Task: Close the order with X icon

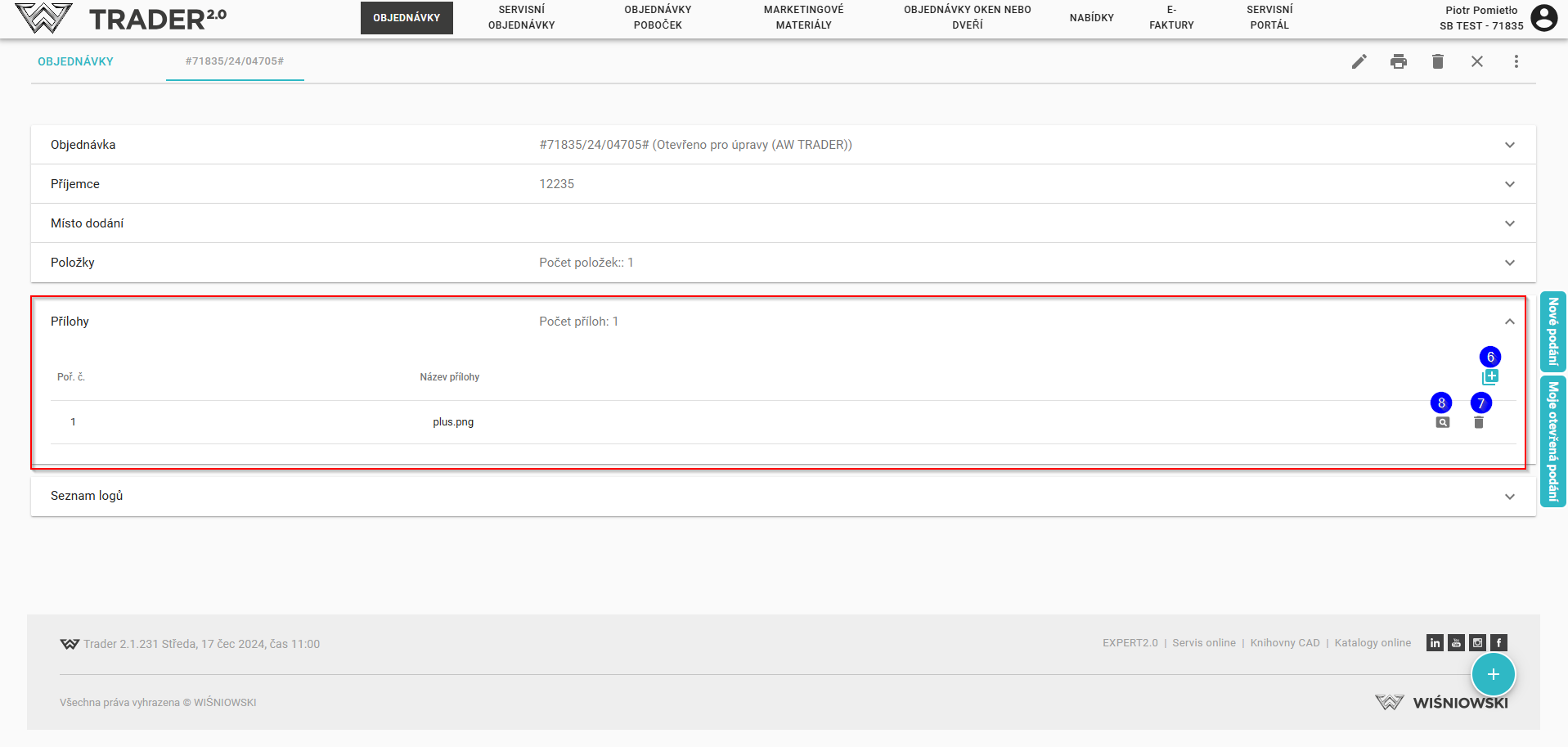Action: (x=1476, y=61)
